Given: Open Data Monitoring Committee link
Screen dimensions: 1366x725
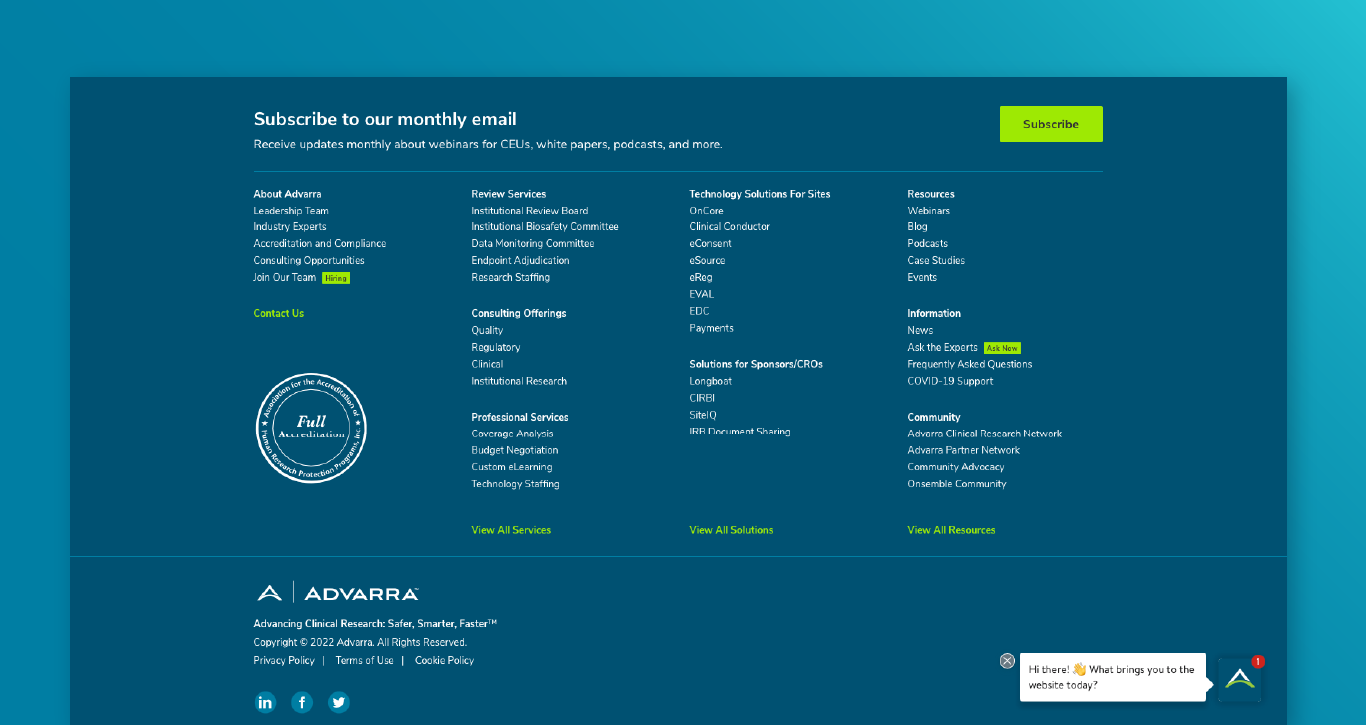Looking at the screenshot, I should coord(533,244).
